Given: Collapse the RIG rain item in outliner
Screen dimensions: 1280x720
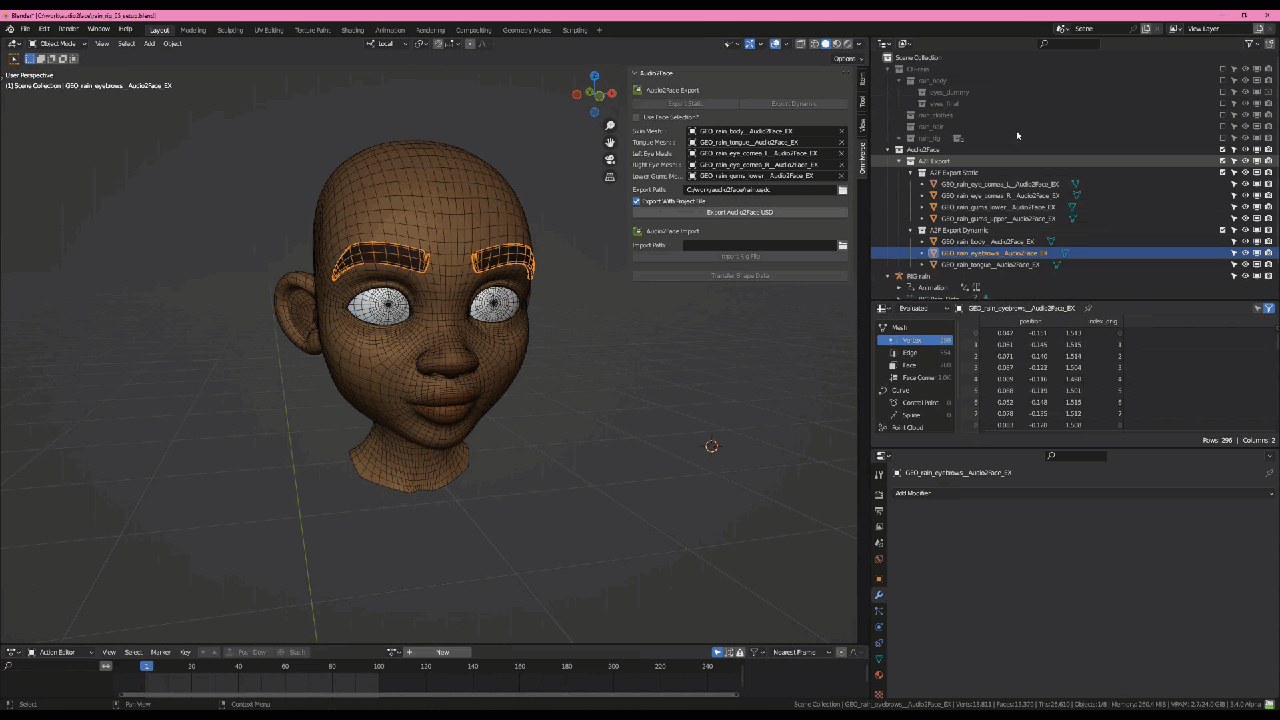Looking at the screenshot, I should (887, 276).
